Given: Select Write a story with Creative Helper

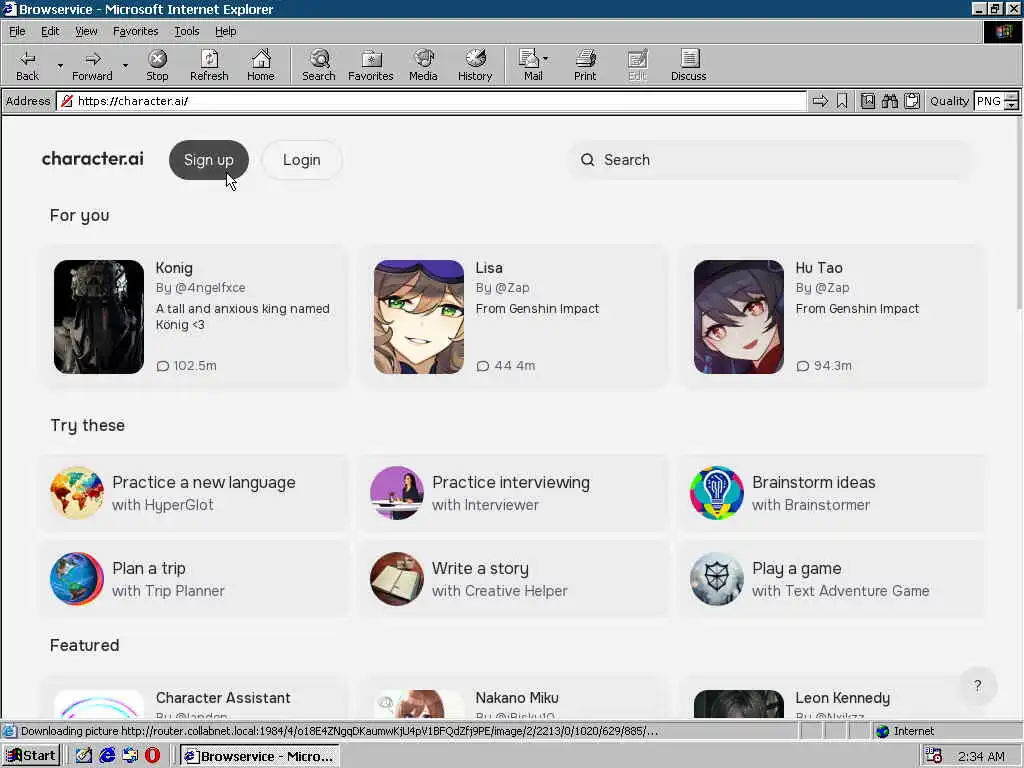Looking at the screenshot, I should coord(515,579).
